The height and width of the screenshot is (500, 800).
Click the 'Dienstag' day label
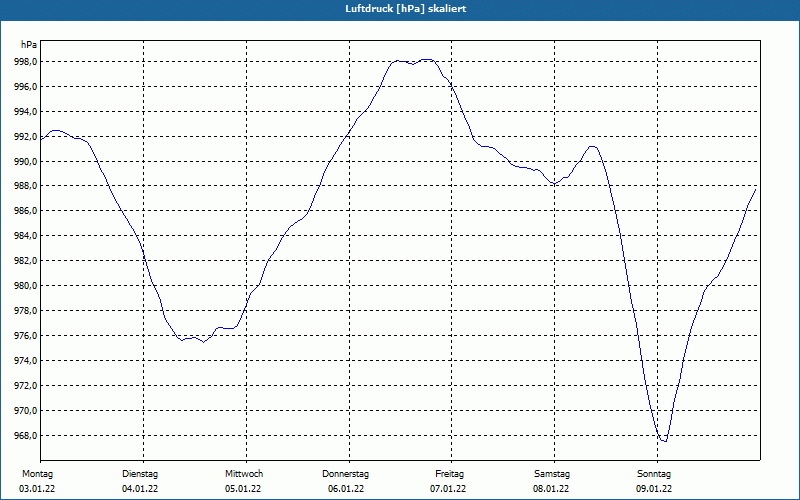(x=140, y=474)
